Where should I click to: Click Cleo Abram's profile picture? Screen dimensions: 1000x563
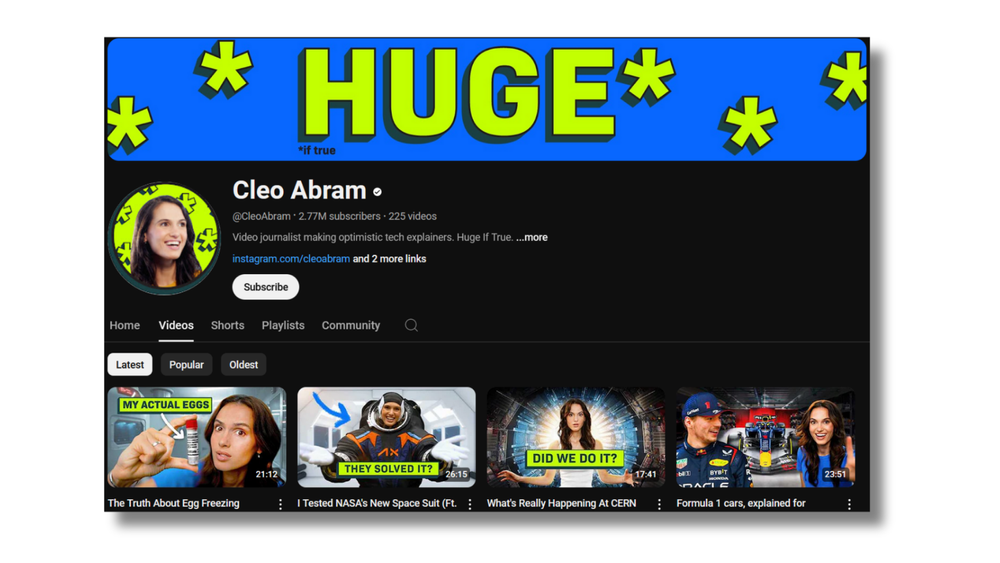[x=165, y=238]
